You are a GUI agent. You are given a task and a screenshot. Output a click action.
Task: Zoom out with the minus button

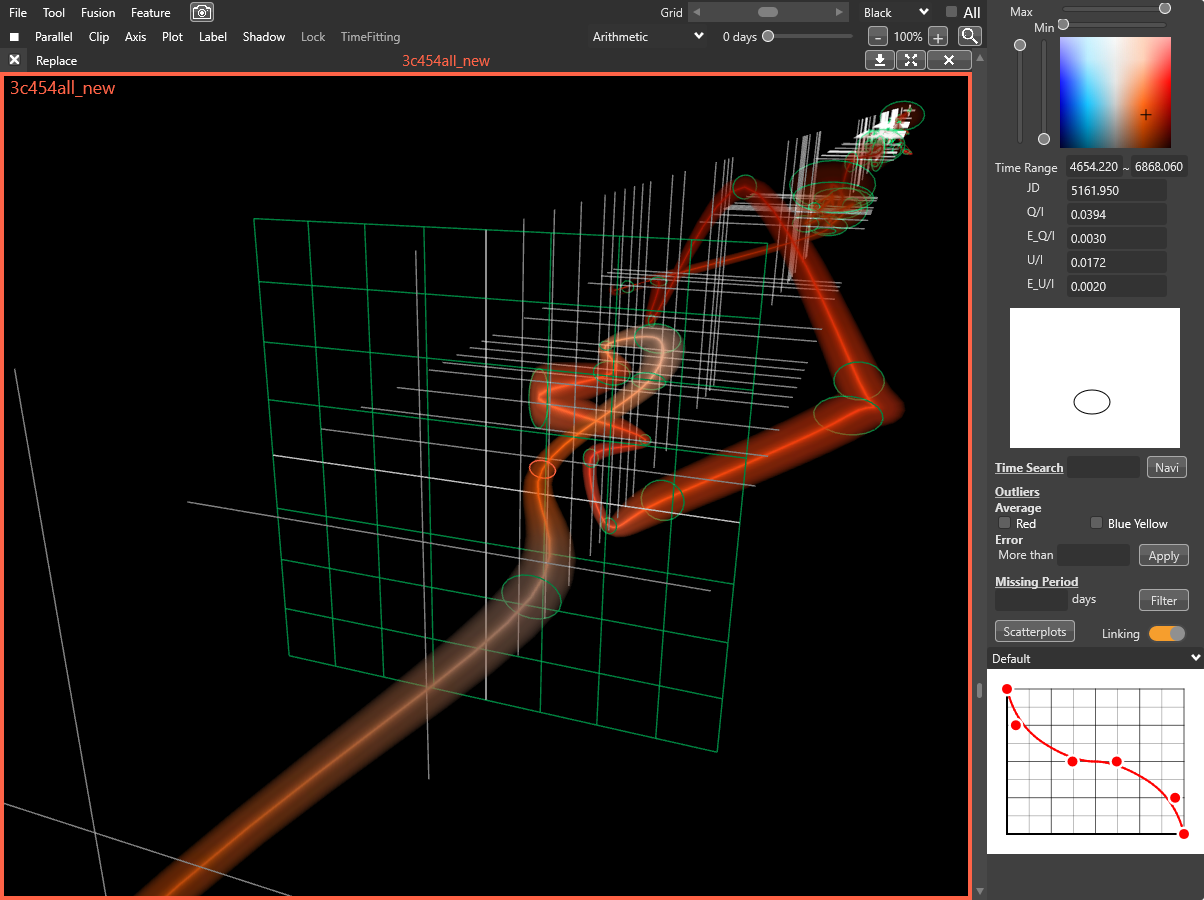877,37
